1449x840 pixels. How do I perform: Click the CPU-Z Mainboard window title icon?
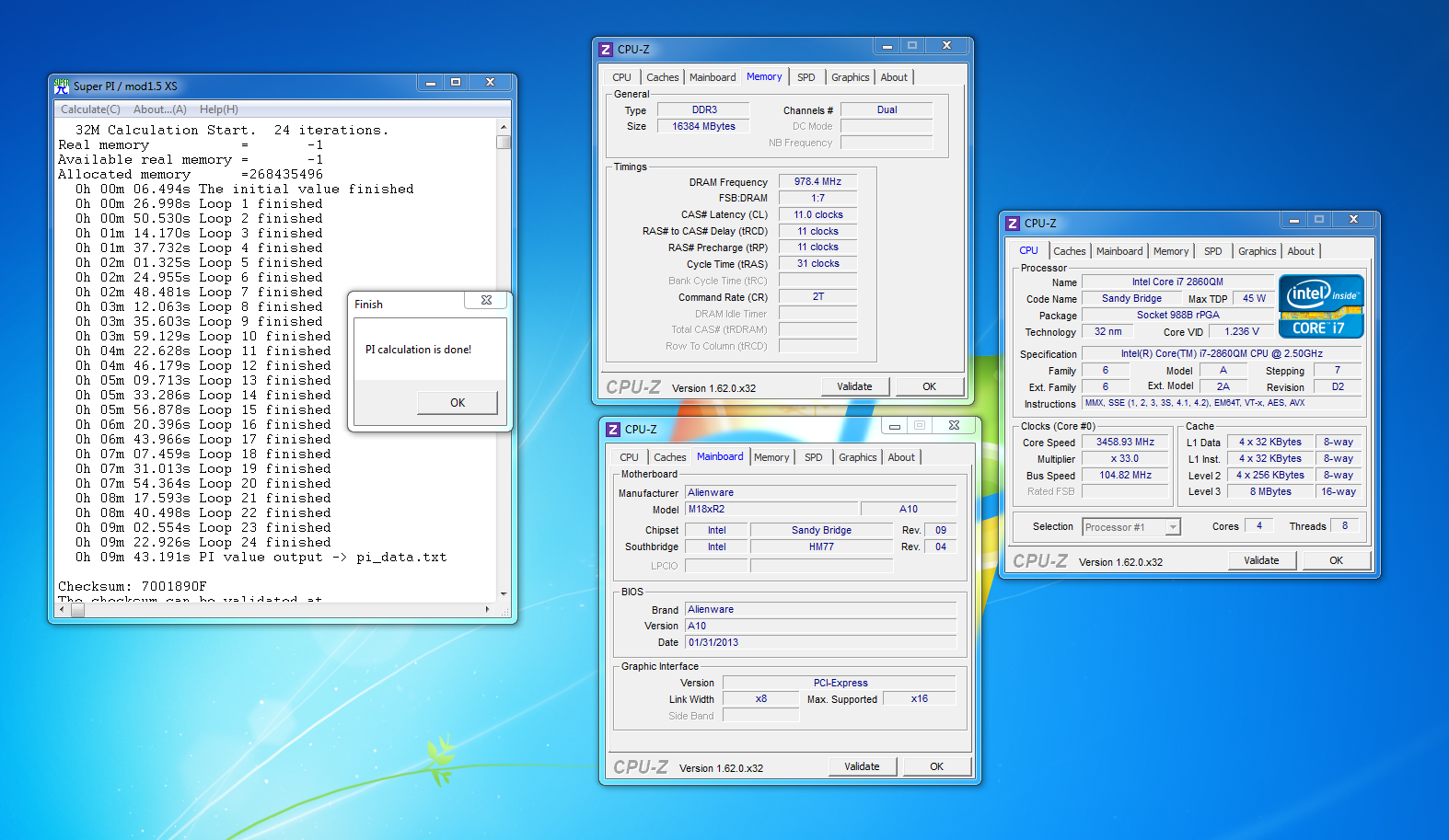pyautogui.click(x=613, y=430)
